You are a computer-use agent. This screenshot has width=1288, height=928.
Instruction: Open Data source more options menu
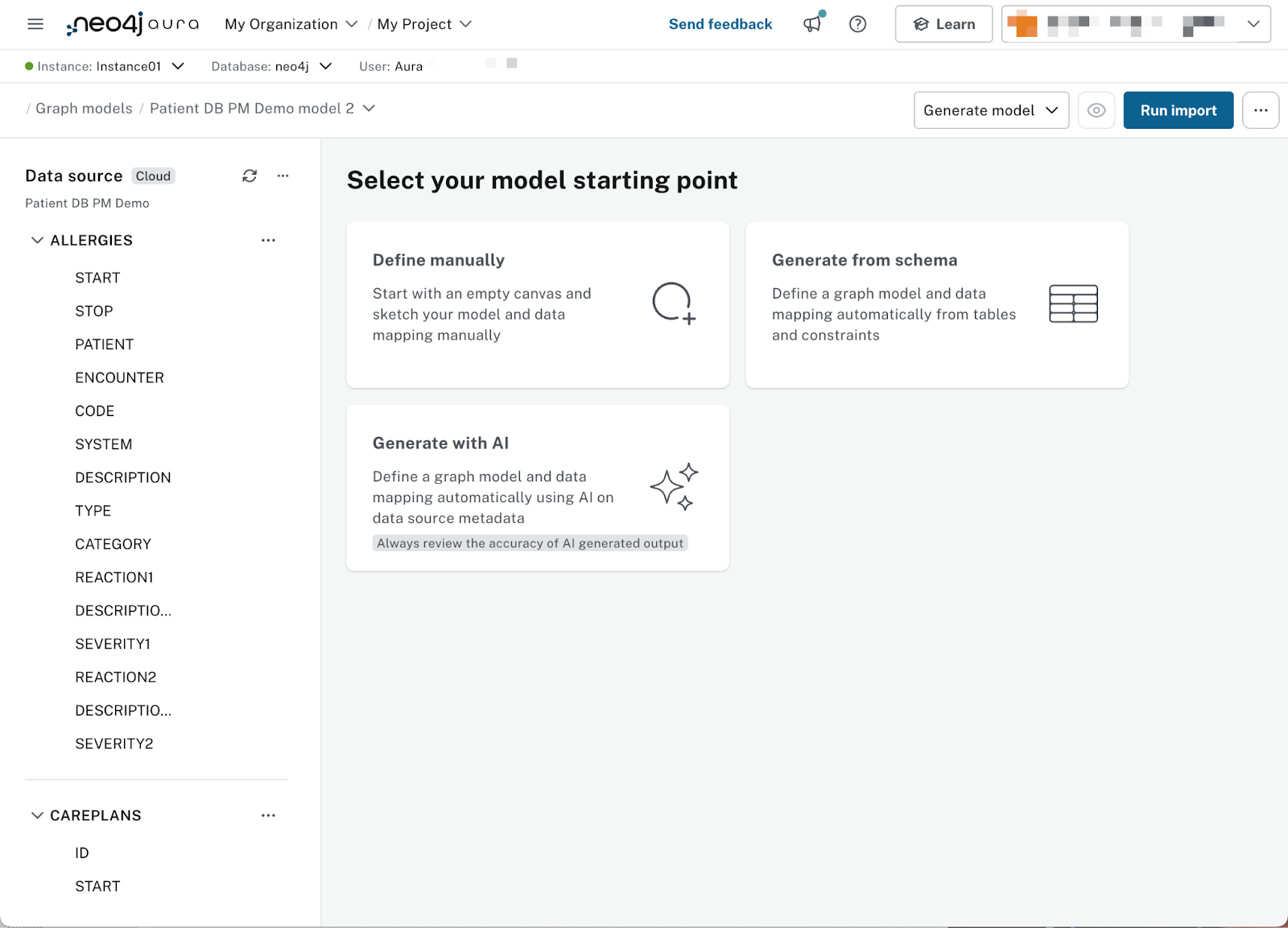pos(283,175)
